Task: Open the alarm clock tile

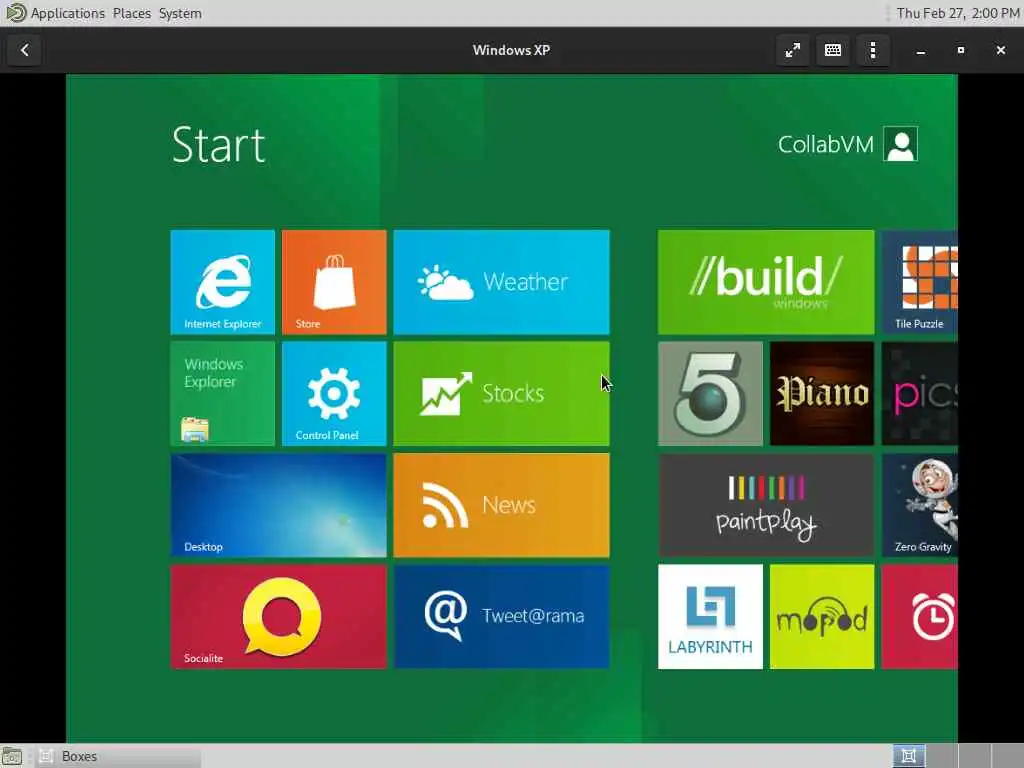Action: tap(920, 617)
